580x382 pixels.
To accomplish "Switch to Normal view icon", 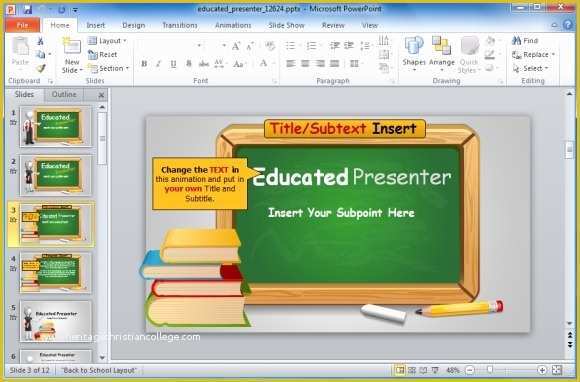I will (400, 370).
